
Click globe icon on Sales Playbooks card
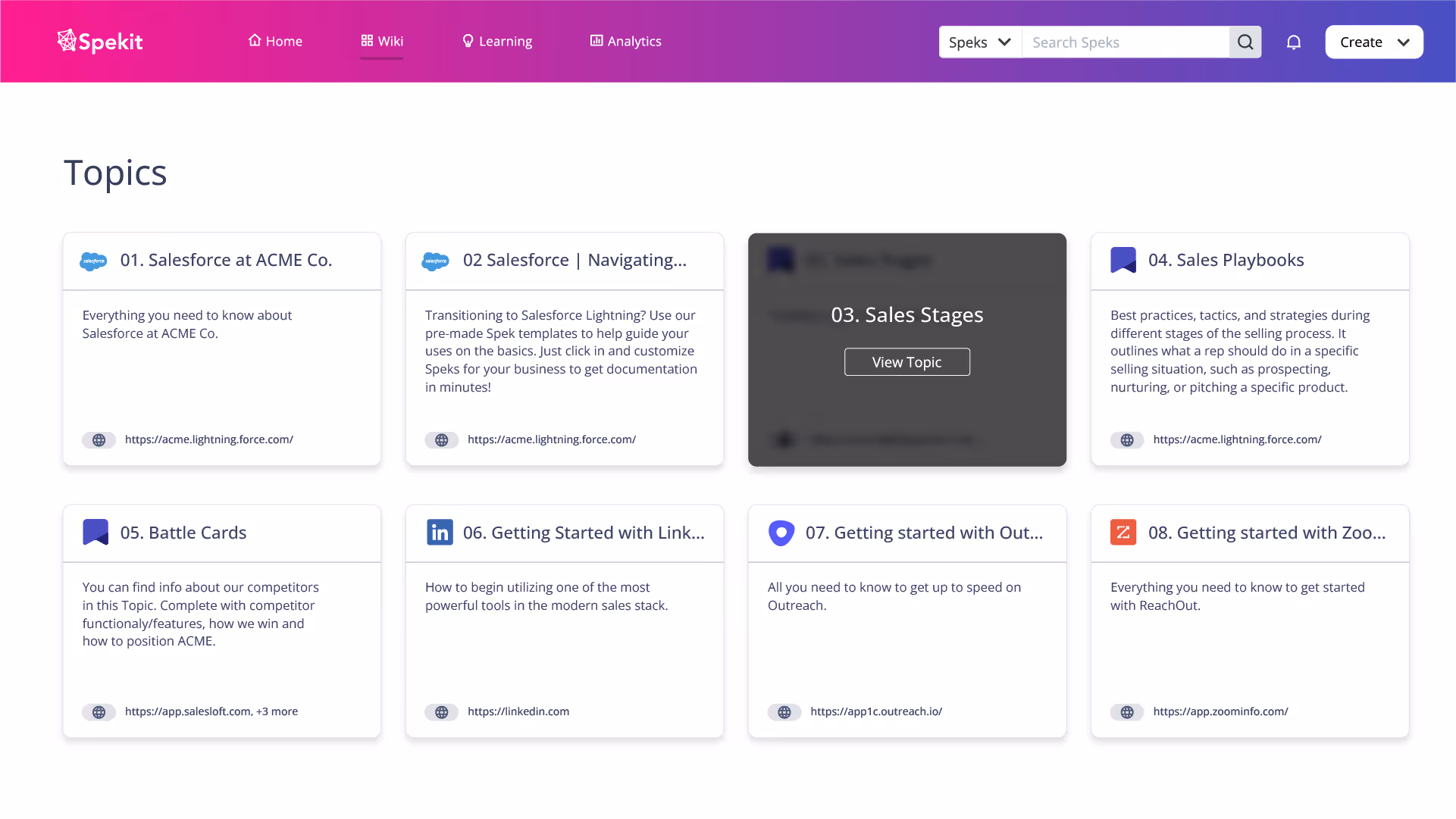click(1127, 440)
